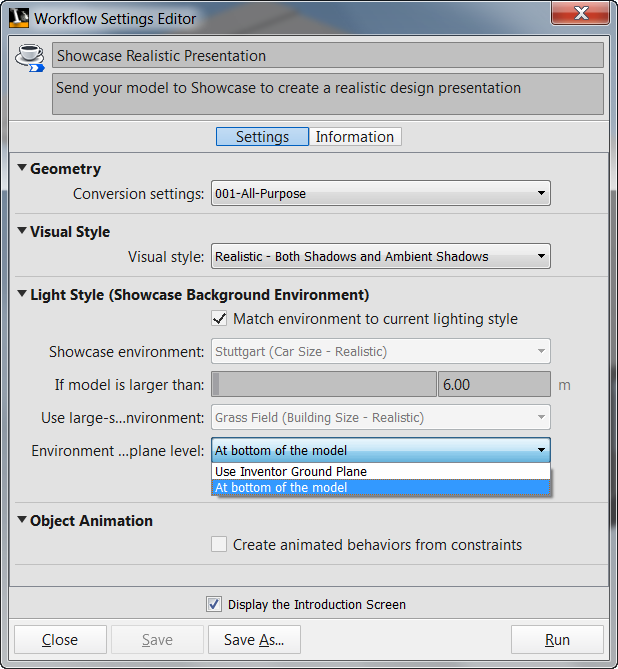Click the 6.00 model size value field
This screenshot has width=618, height=669.
494,384
